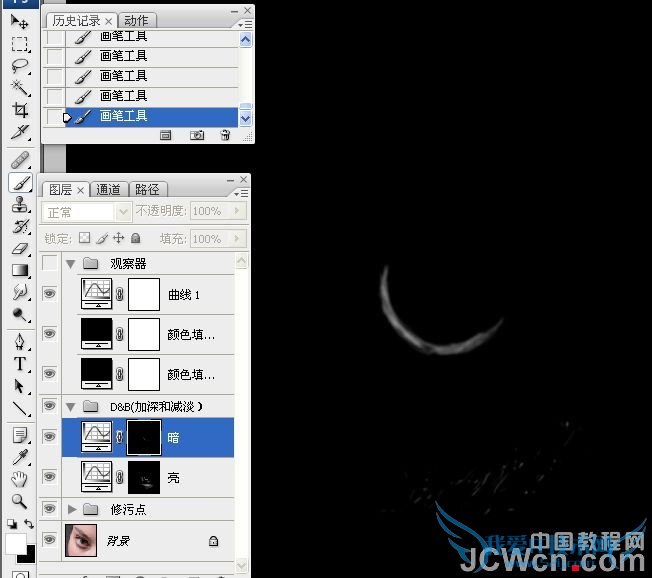
Task: Select the Lasso tool
Action: (x=20, y=66)
